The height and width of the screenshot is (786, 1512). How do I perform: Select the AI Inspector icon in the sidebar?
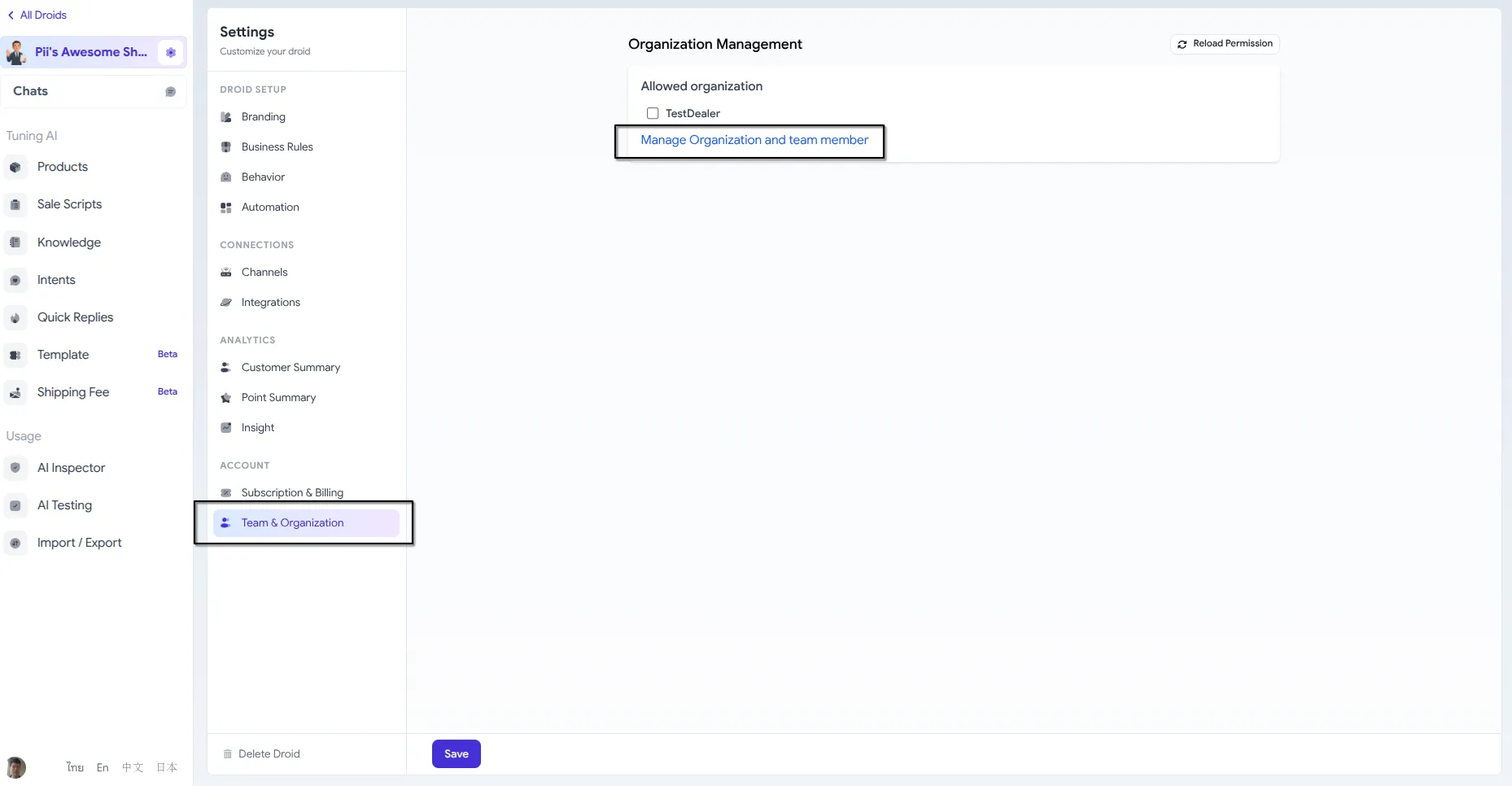click(16, 468)
